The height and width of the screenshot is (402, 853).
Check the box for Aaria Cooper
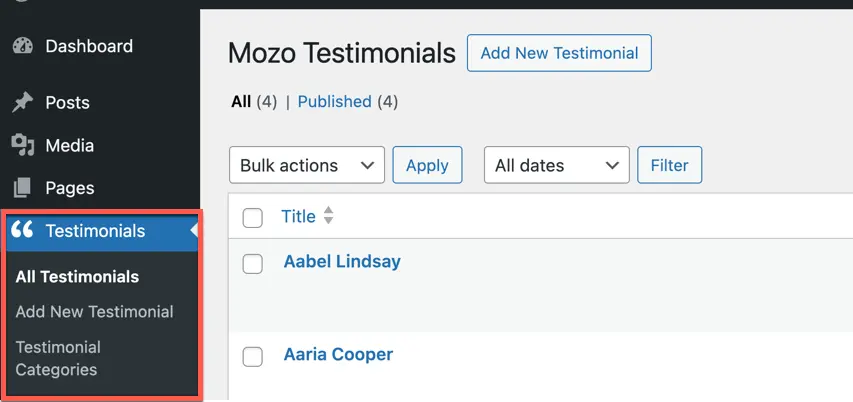tap(252, 357)
